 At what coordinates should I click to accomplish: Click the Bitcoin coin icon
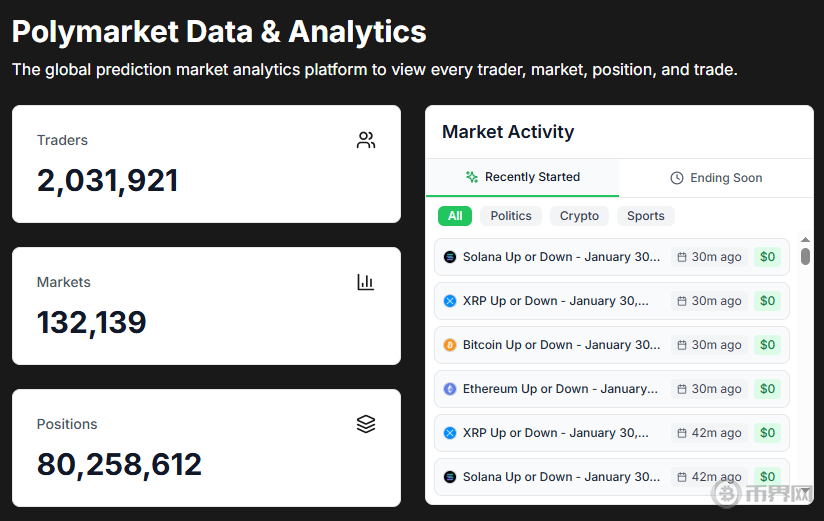pyautogui.click(x=450, y=345)
